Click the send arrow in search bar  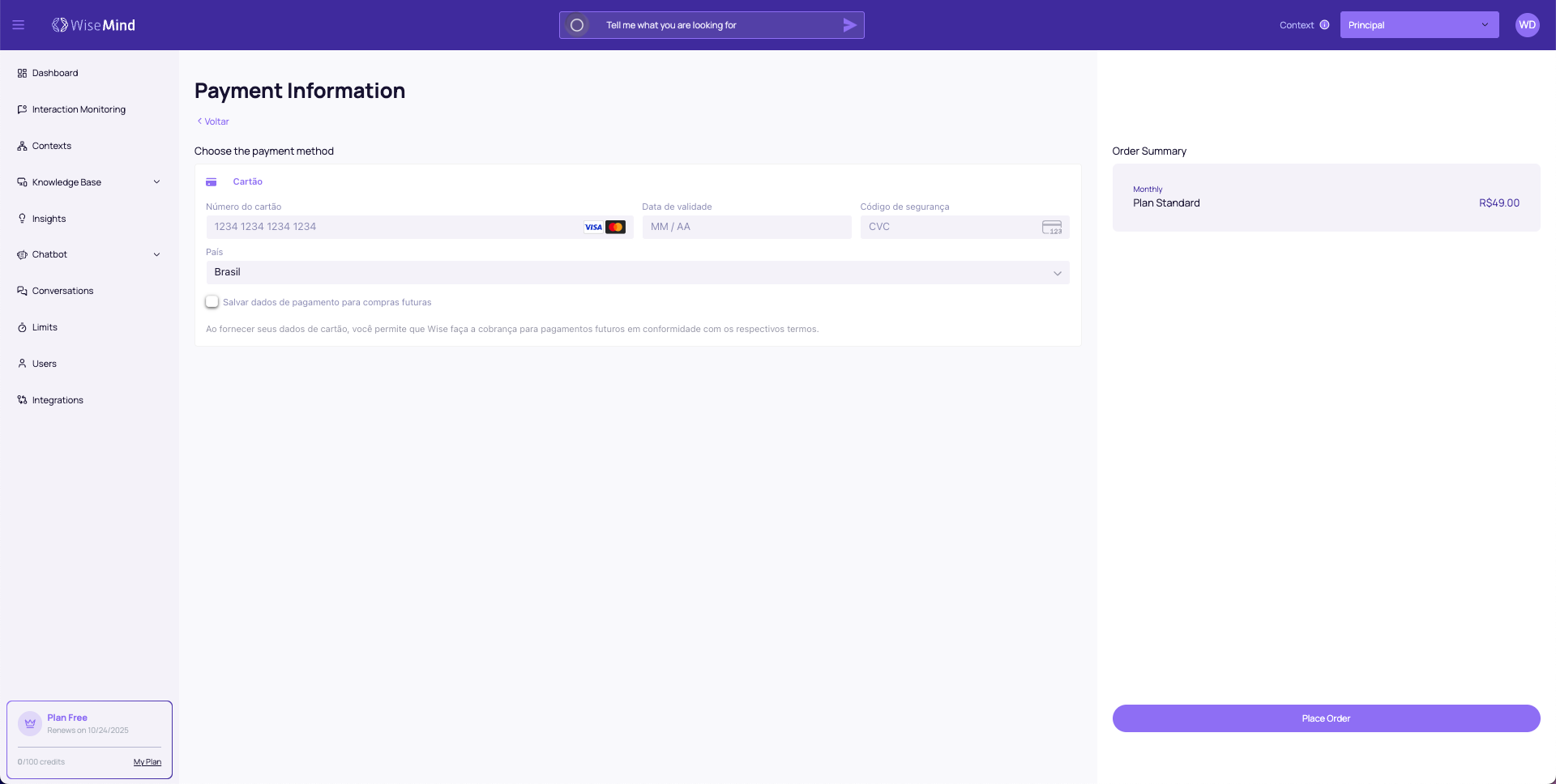pyautogui.click(x=849, y=25)
